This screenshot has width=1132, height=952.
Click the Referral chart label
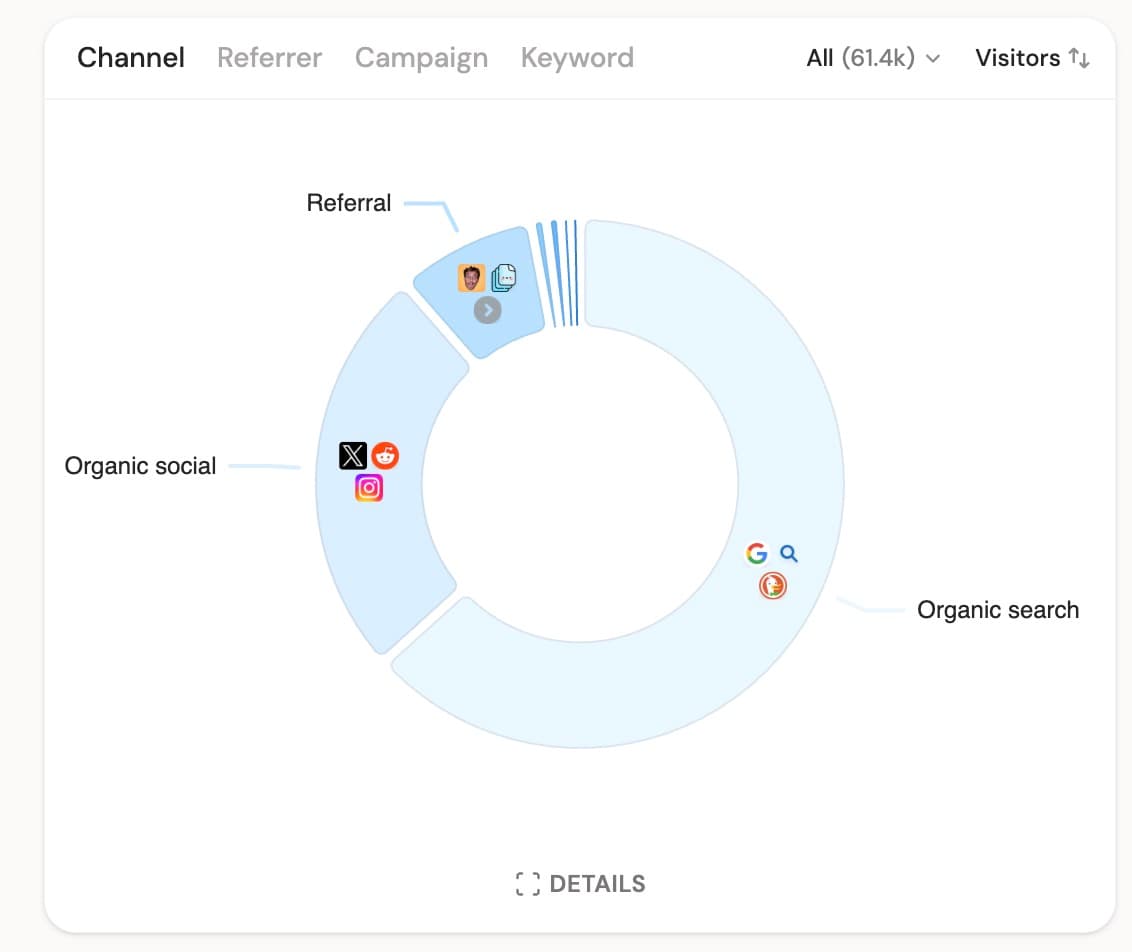tap(349, 203)
